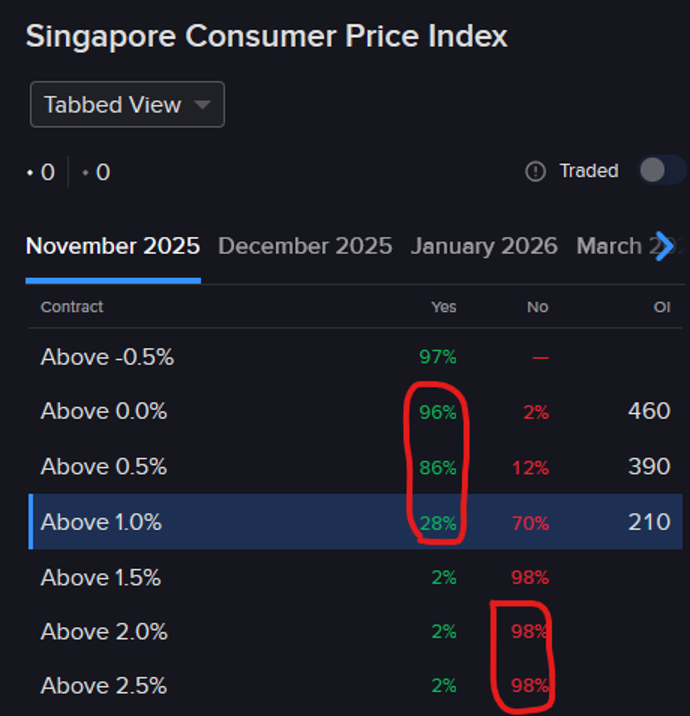
Task: Click the 2% Yes price for Above 1.5%
Action: 444,577
